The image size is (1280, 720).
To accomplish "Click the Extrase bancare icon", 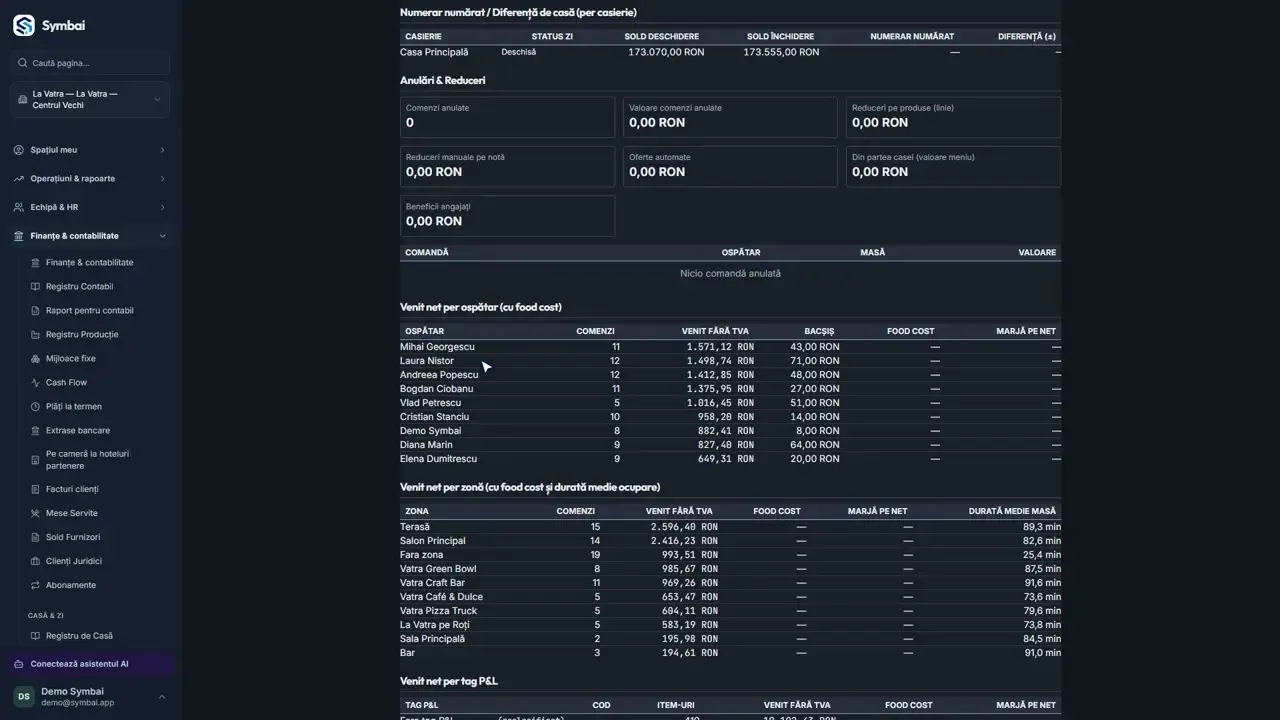I will (35, 431).
